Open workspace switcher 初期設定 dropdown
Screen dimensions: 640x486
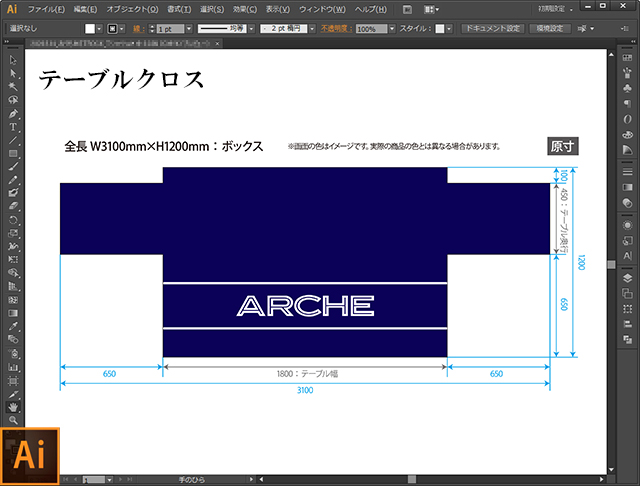[555, 9]
